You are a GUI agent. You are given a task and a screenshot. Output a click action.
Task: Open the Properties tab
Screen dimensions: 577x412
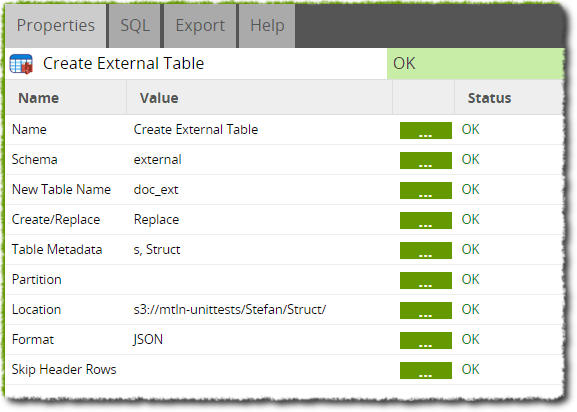pyautogui.click(x=56, y=26)
